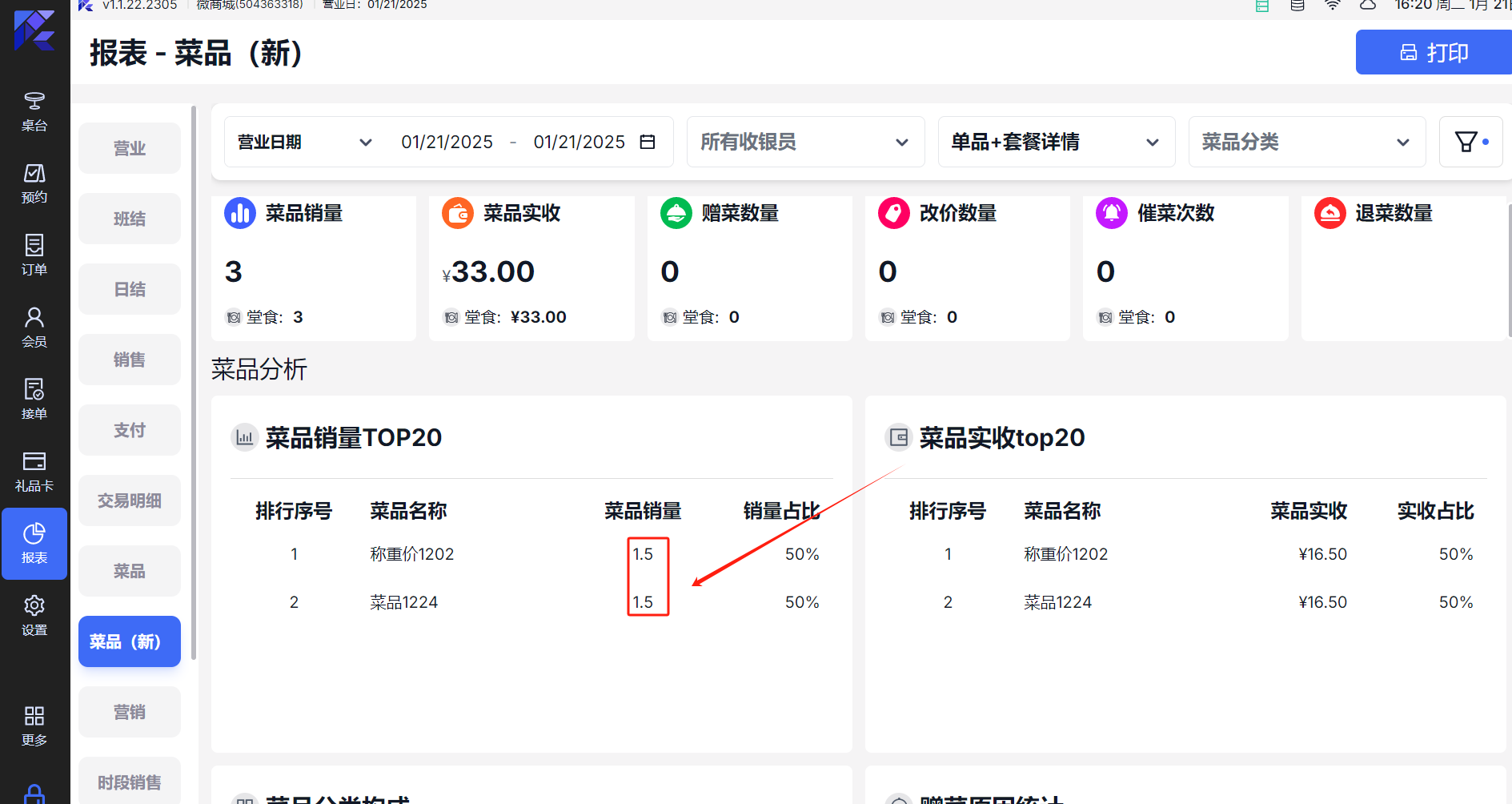This screenshot has height=804, width=1512.
Task: Click 称重价1202 in 菜品销量TOP20 table
Action: tap(411, 554)
